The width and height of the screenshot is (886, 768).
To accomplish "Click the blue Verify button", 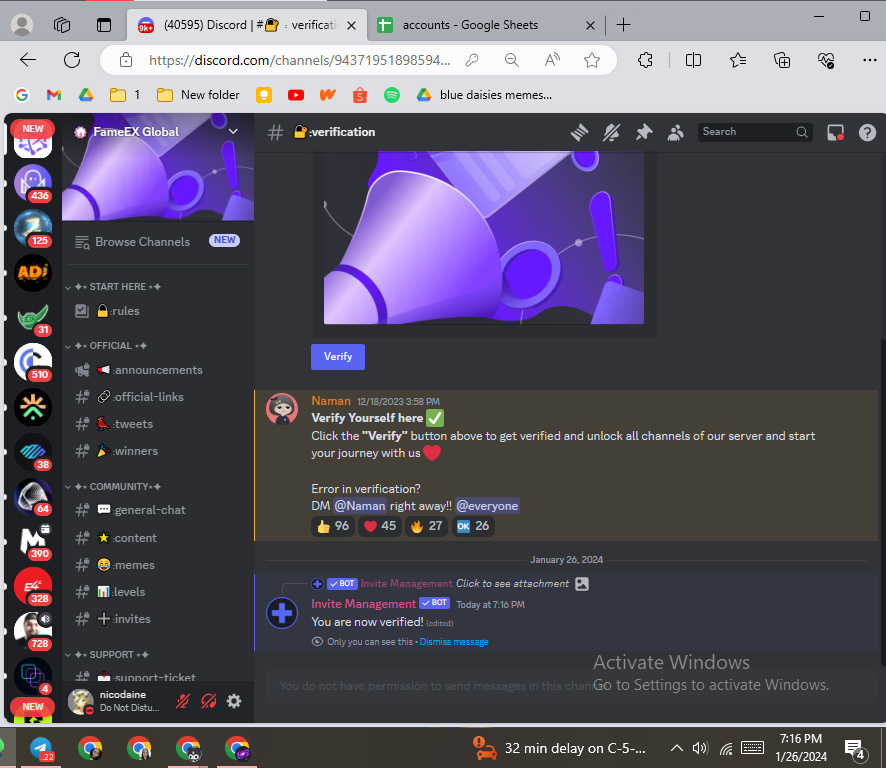I will point(338,357).
